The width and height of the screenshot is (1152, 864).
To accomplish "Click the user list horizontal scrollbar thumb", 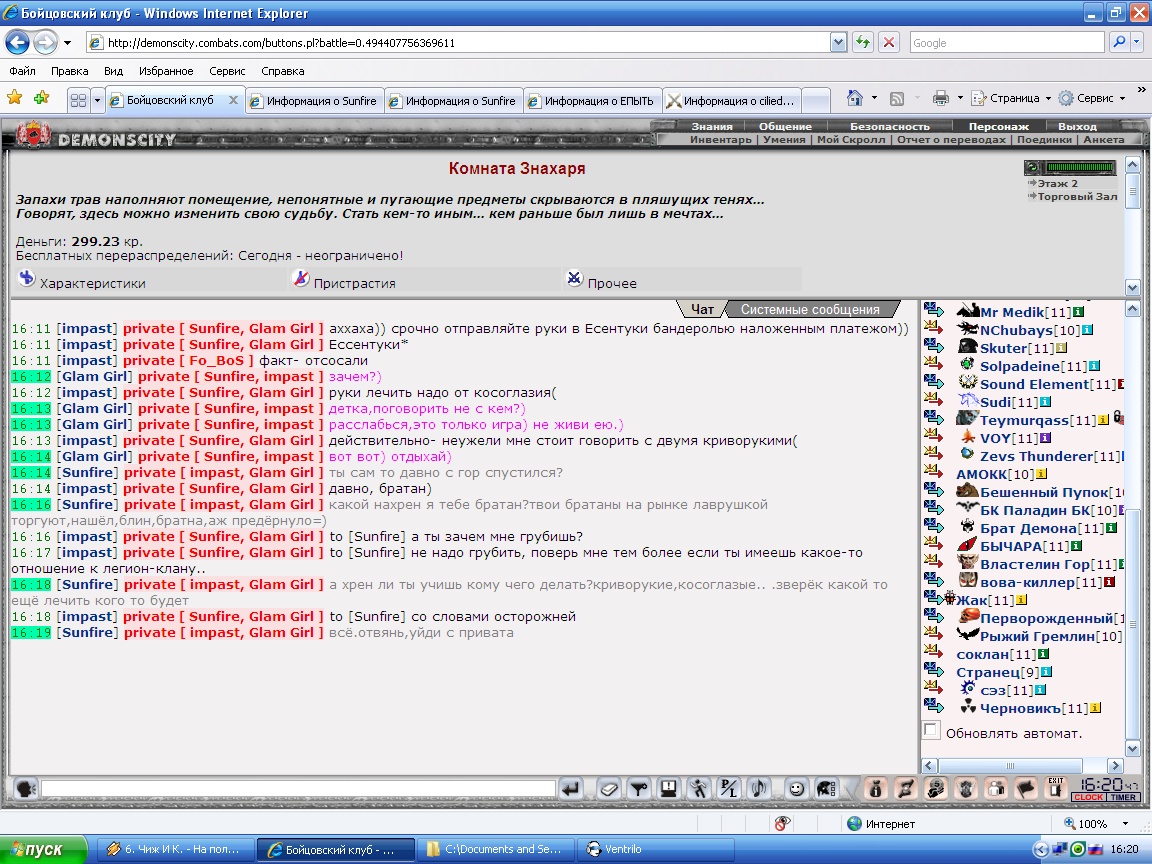I will [1010, 766].
